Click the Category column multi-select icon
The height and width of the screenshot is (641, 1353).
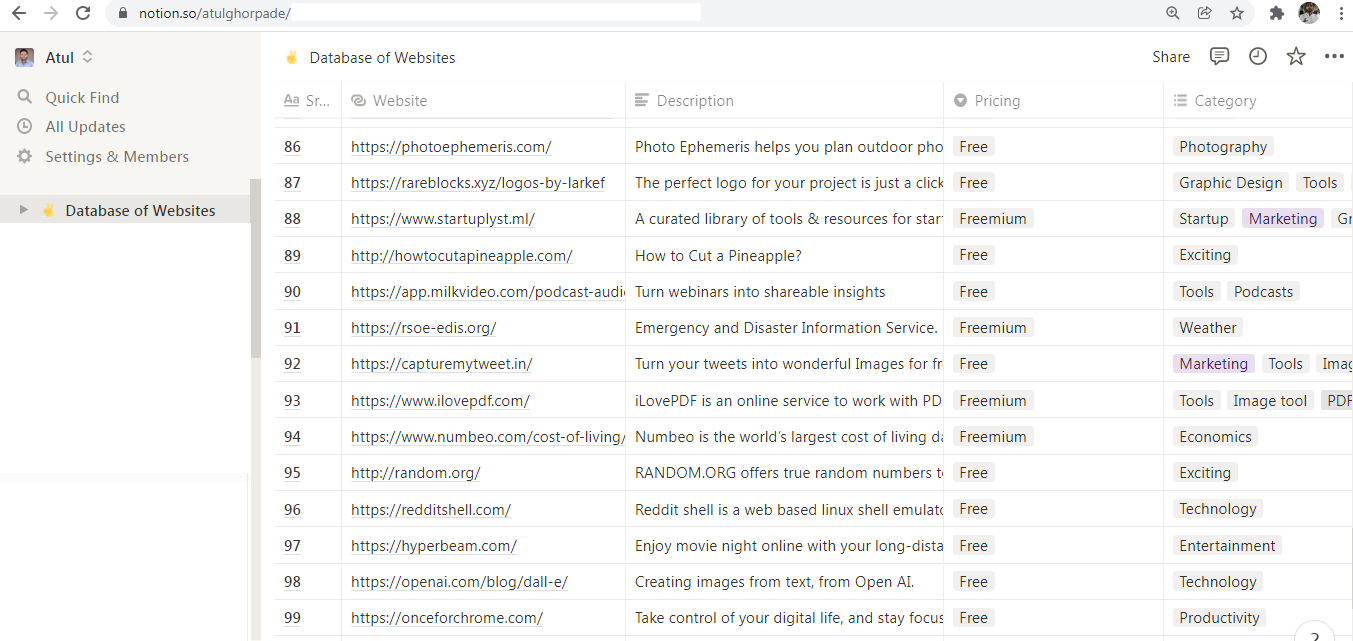coord(1180,100)
